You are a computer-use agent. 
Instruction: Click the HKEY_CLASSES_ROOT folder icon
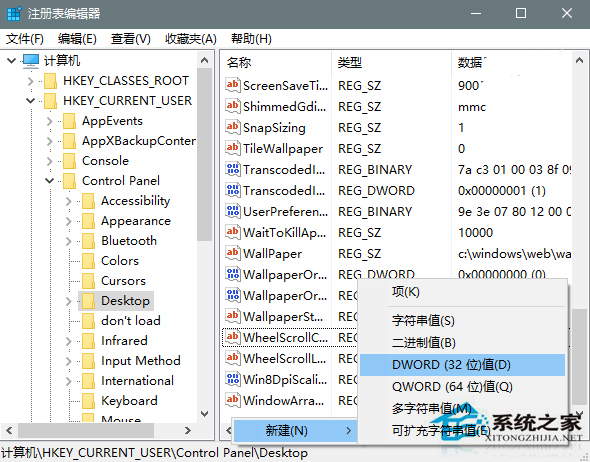pyautogui.click(x=50, y=81)
